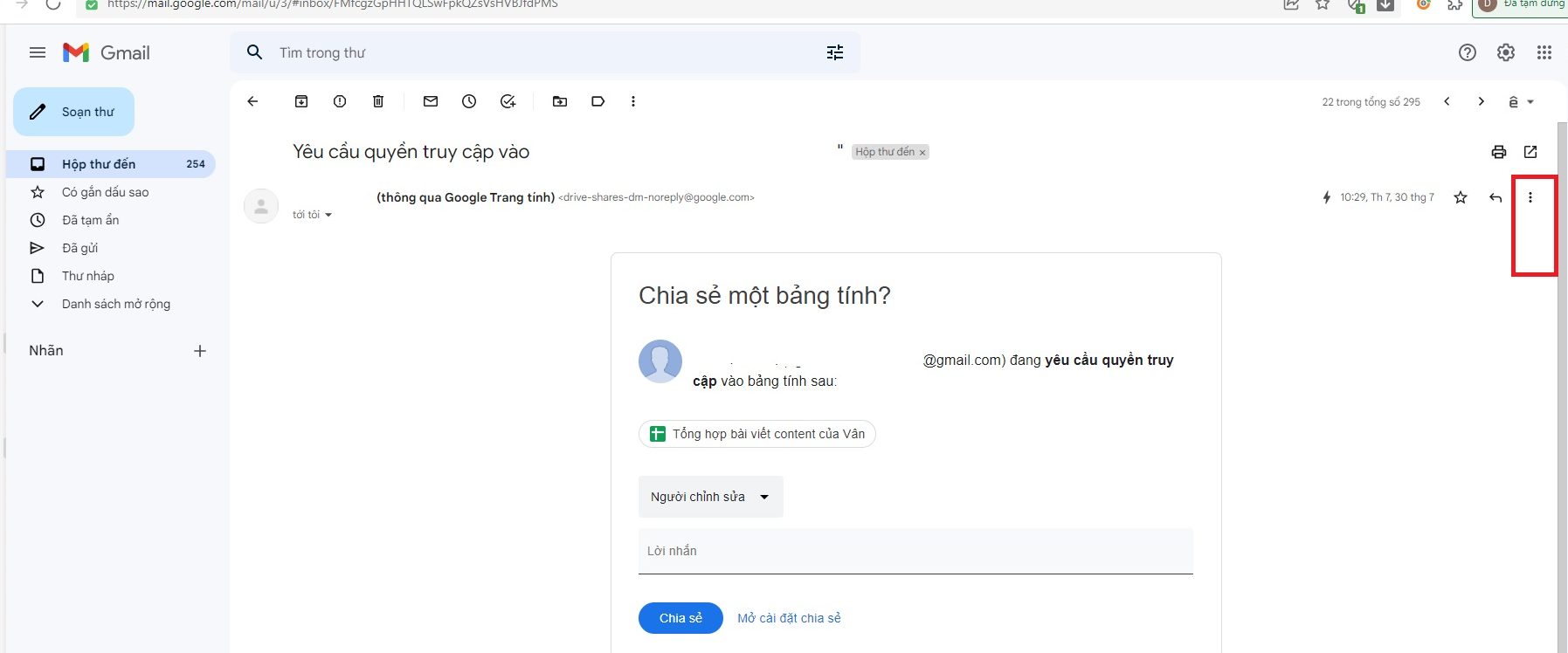Archive this email
The height and width of the screenshot is (653, 1568).
[301, 101]
